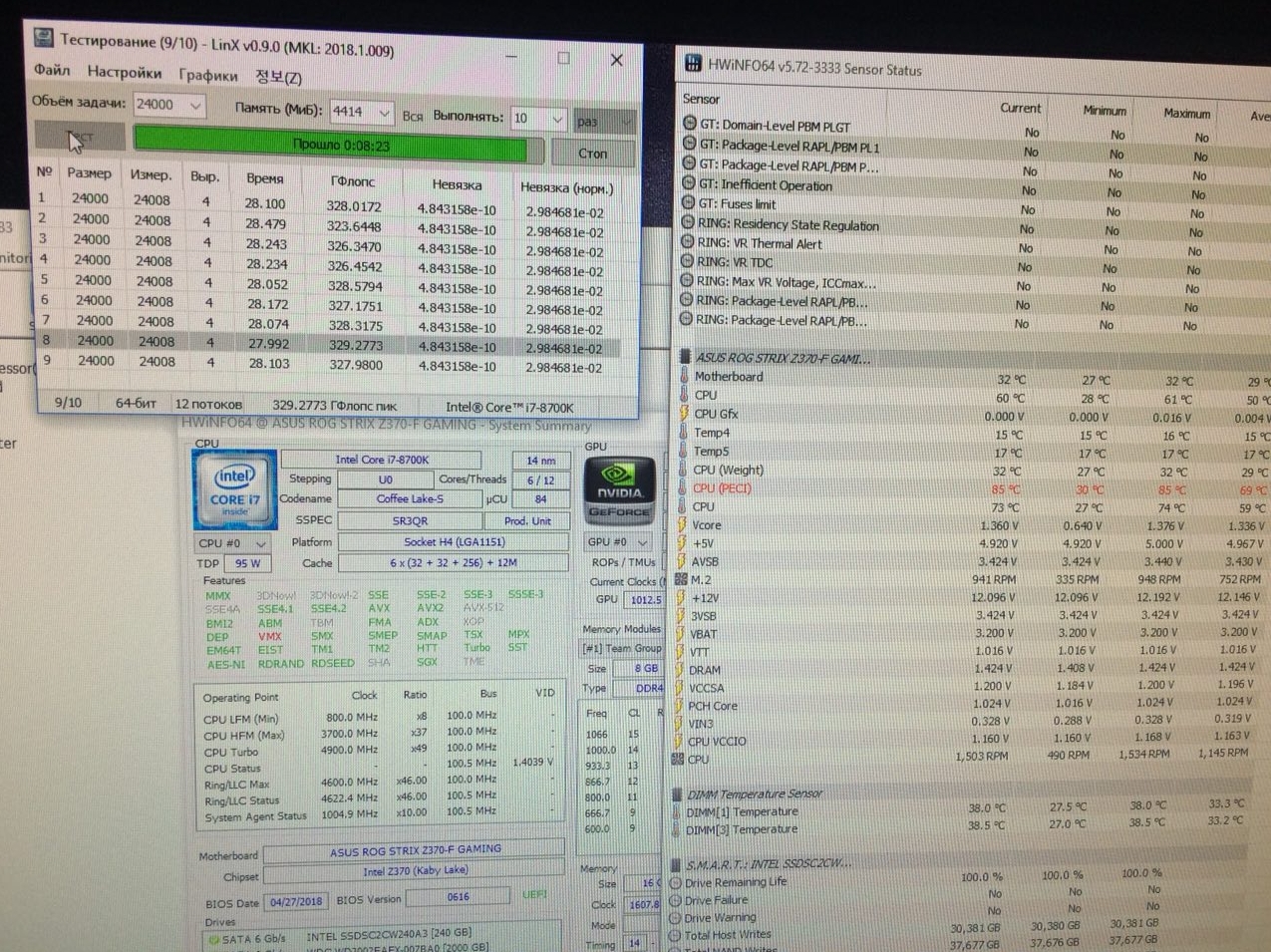Click the BIOS Date 04/27/2018 field
This screenshot has width=1271, height=952.
tap(296, 901)
